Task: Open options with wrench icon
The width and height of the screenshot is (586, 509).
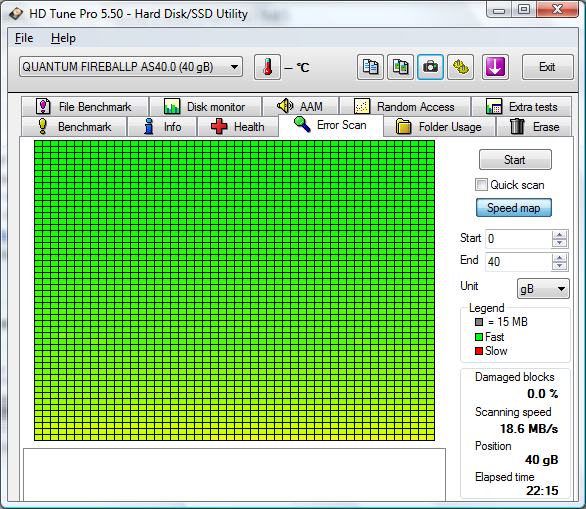Action: pos(461,67)
